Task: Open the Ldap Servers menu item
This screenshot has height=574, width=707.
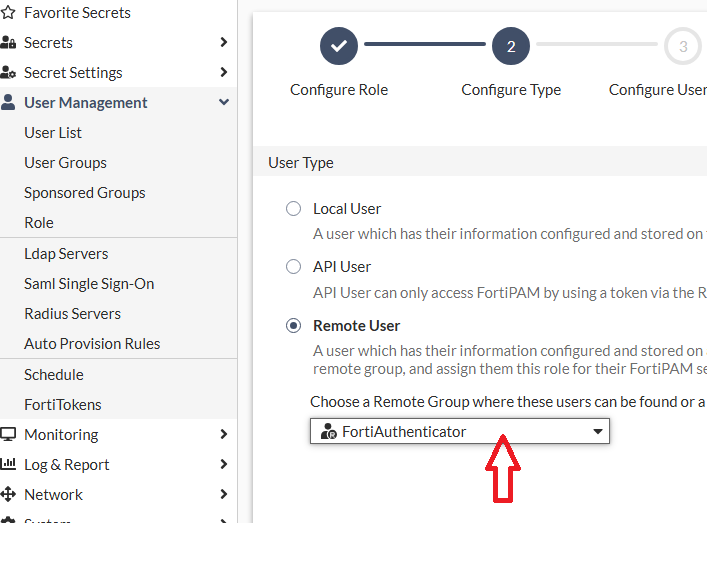Action: pyautogui.click(x=66, y=254)
